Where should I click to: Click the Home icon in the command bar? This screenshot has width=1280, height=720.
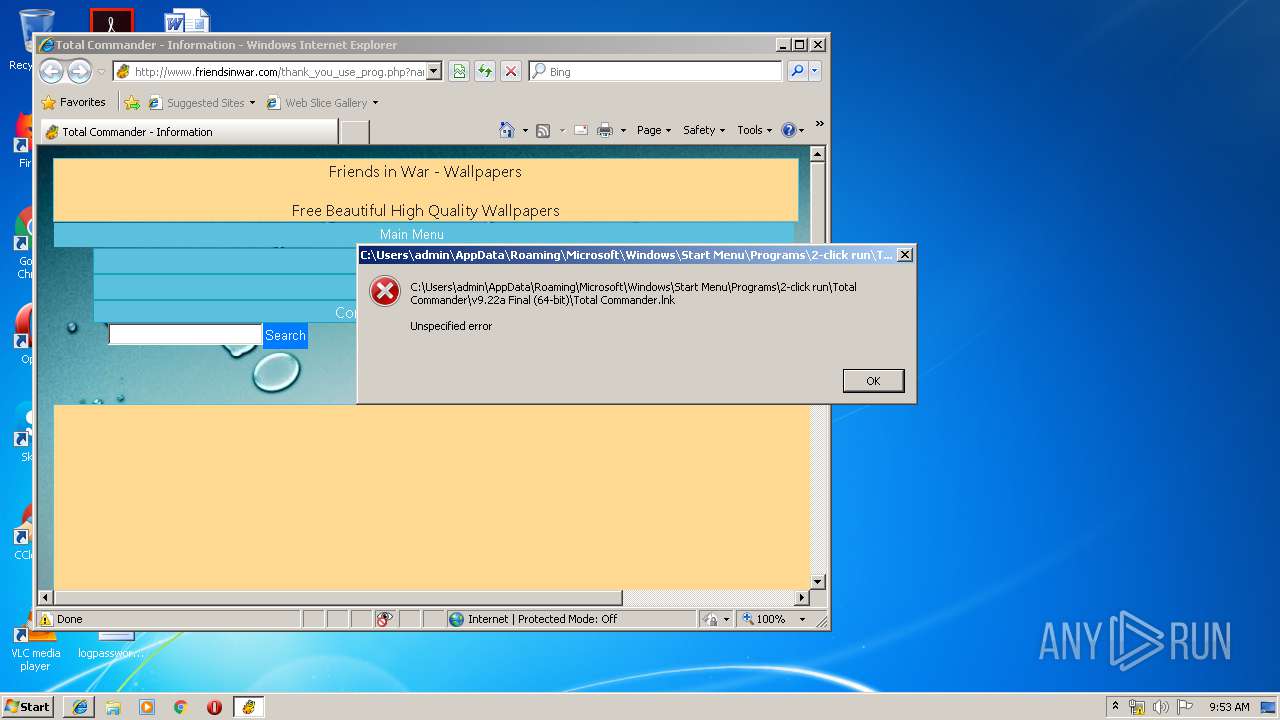click(507, 130)
